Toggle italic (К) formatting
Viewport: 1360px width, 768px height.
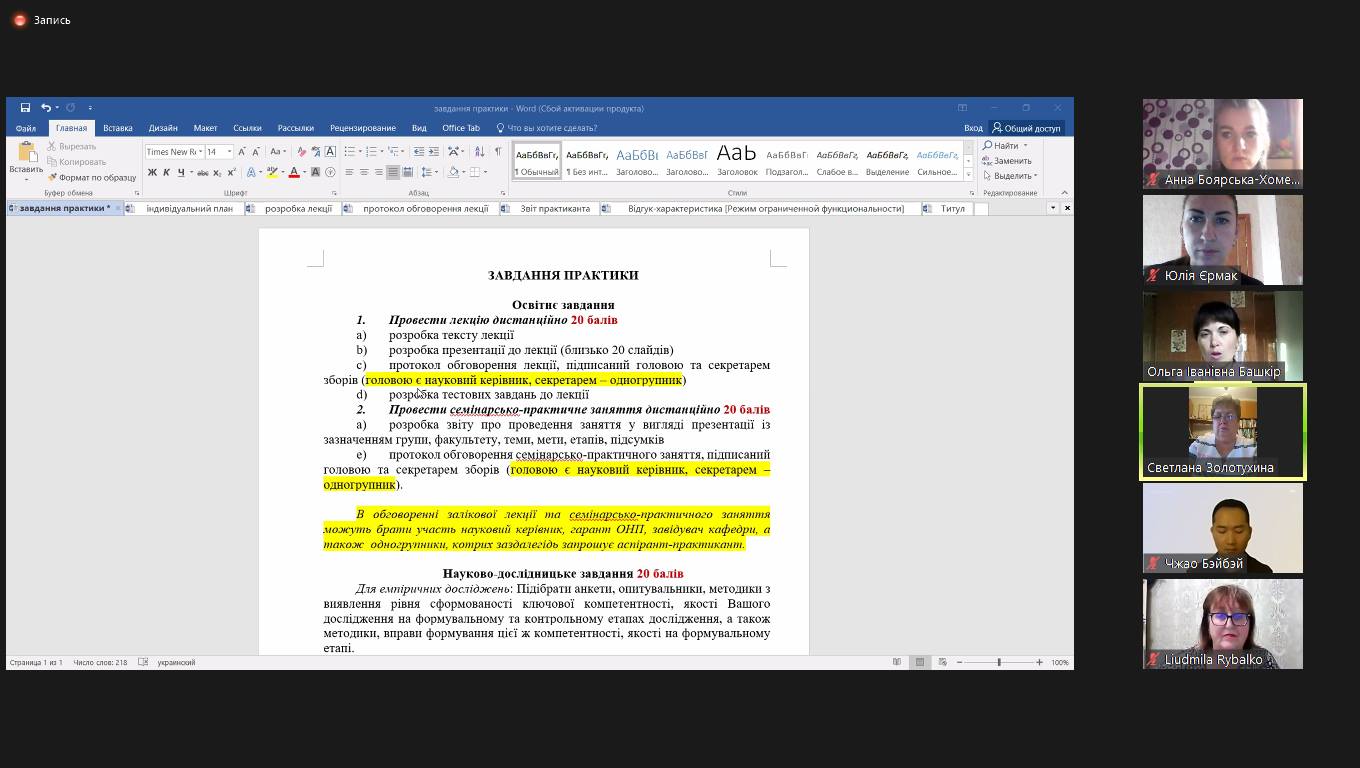[x=166, y=173]
